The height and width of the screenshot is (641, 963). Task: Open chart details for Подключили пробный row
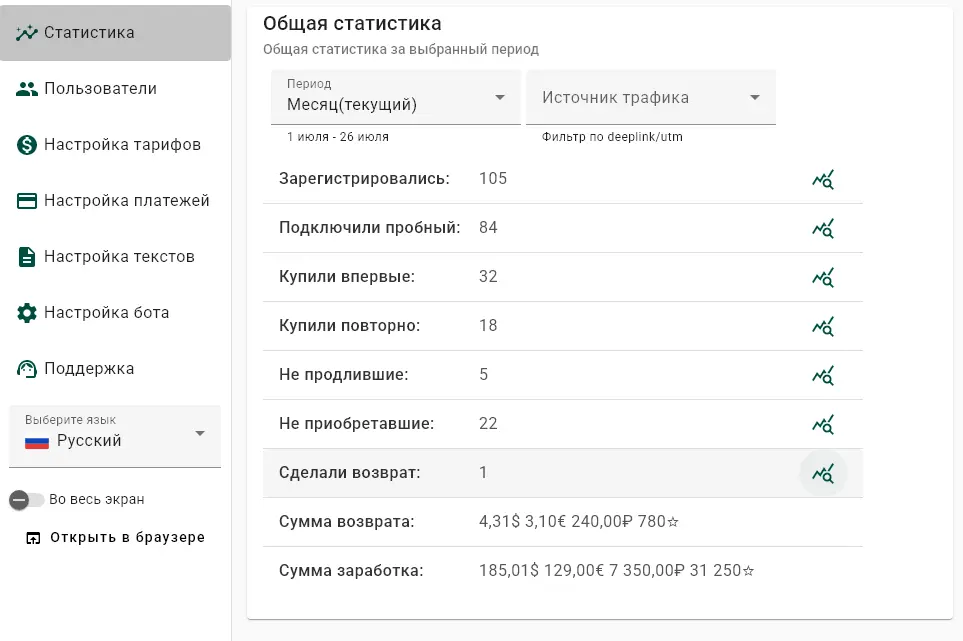tap(823, 228)
